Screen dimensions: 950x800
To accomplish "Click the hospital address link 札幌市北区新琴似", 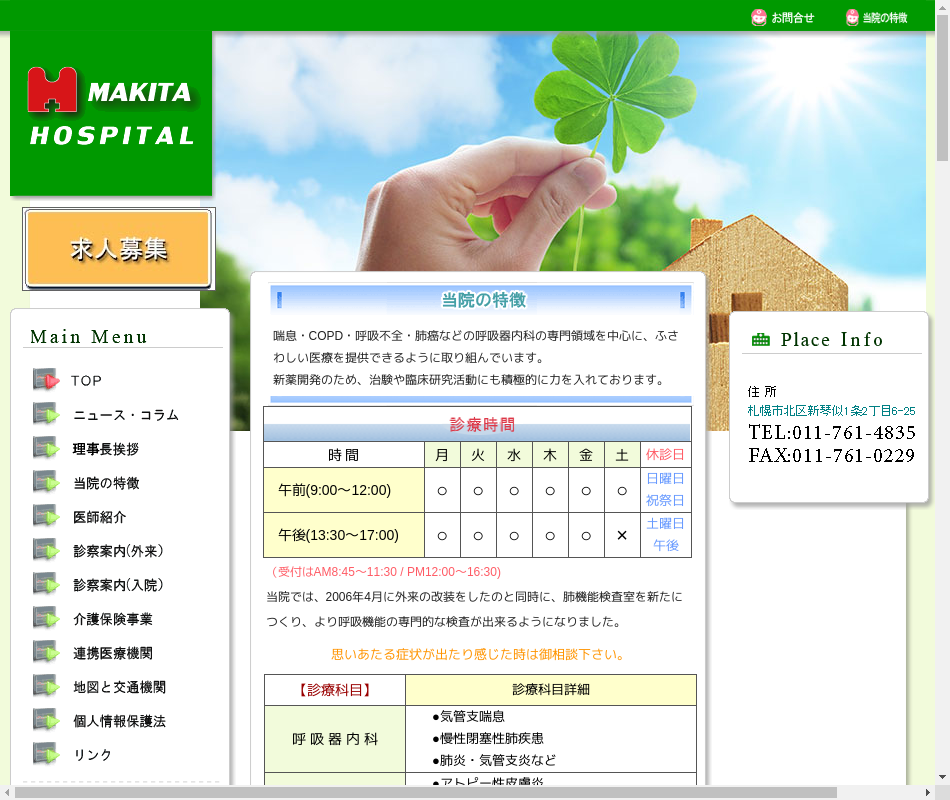I will coord(831,411).
